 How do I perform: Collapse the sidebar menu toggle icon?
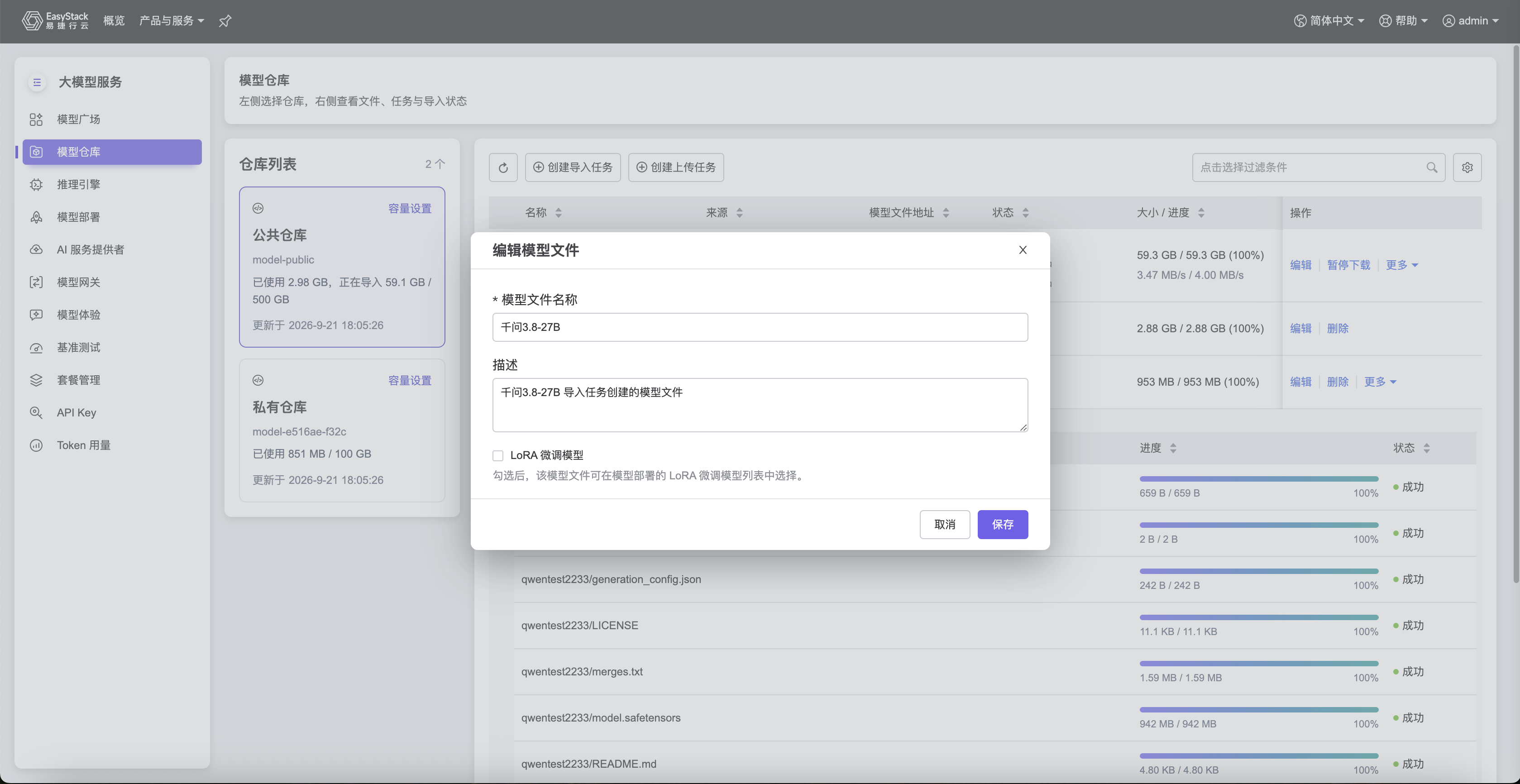click(x=37, y=82)
